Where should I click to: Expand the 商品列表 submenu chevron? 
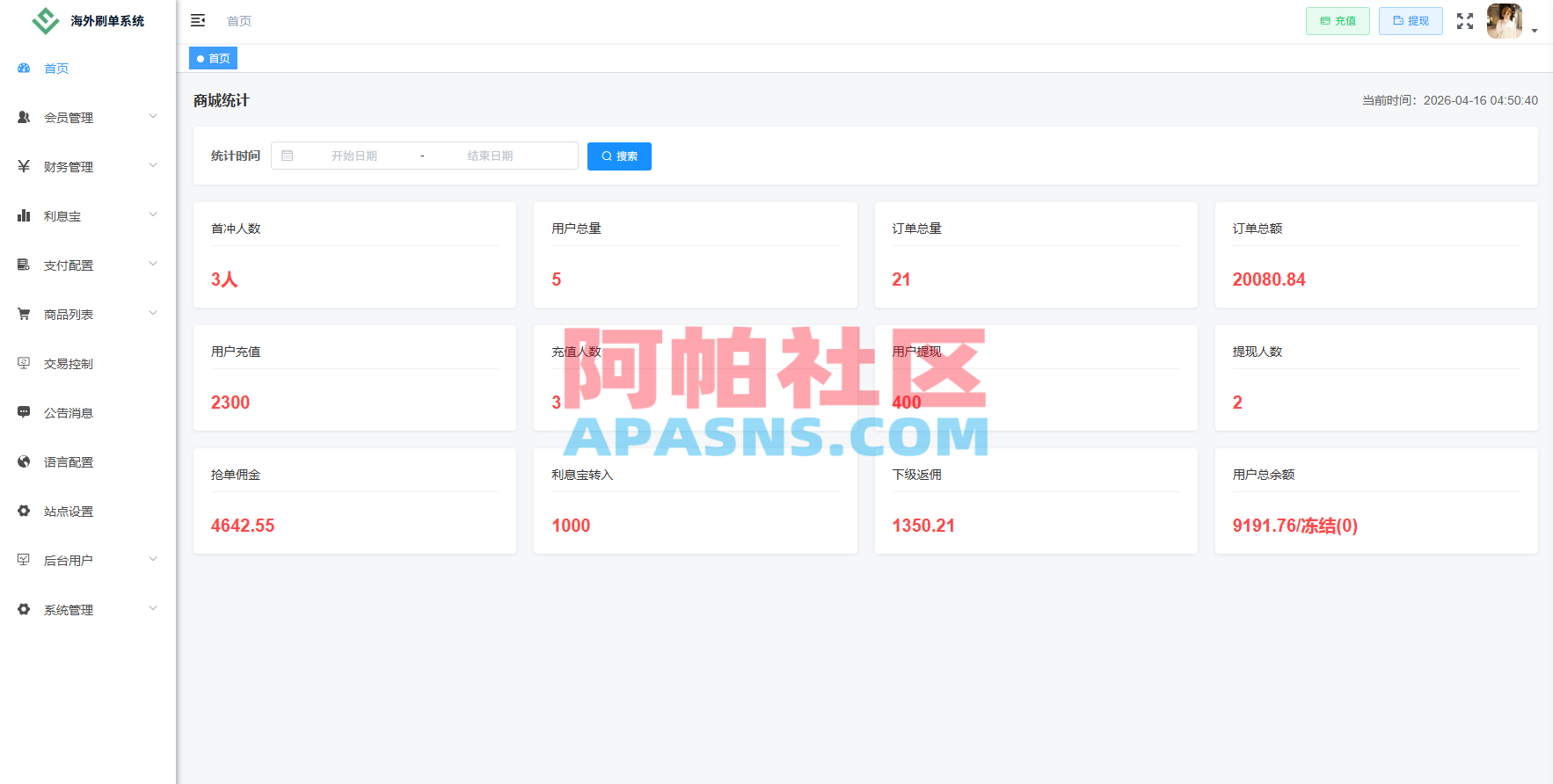click(x=153, y=313)
